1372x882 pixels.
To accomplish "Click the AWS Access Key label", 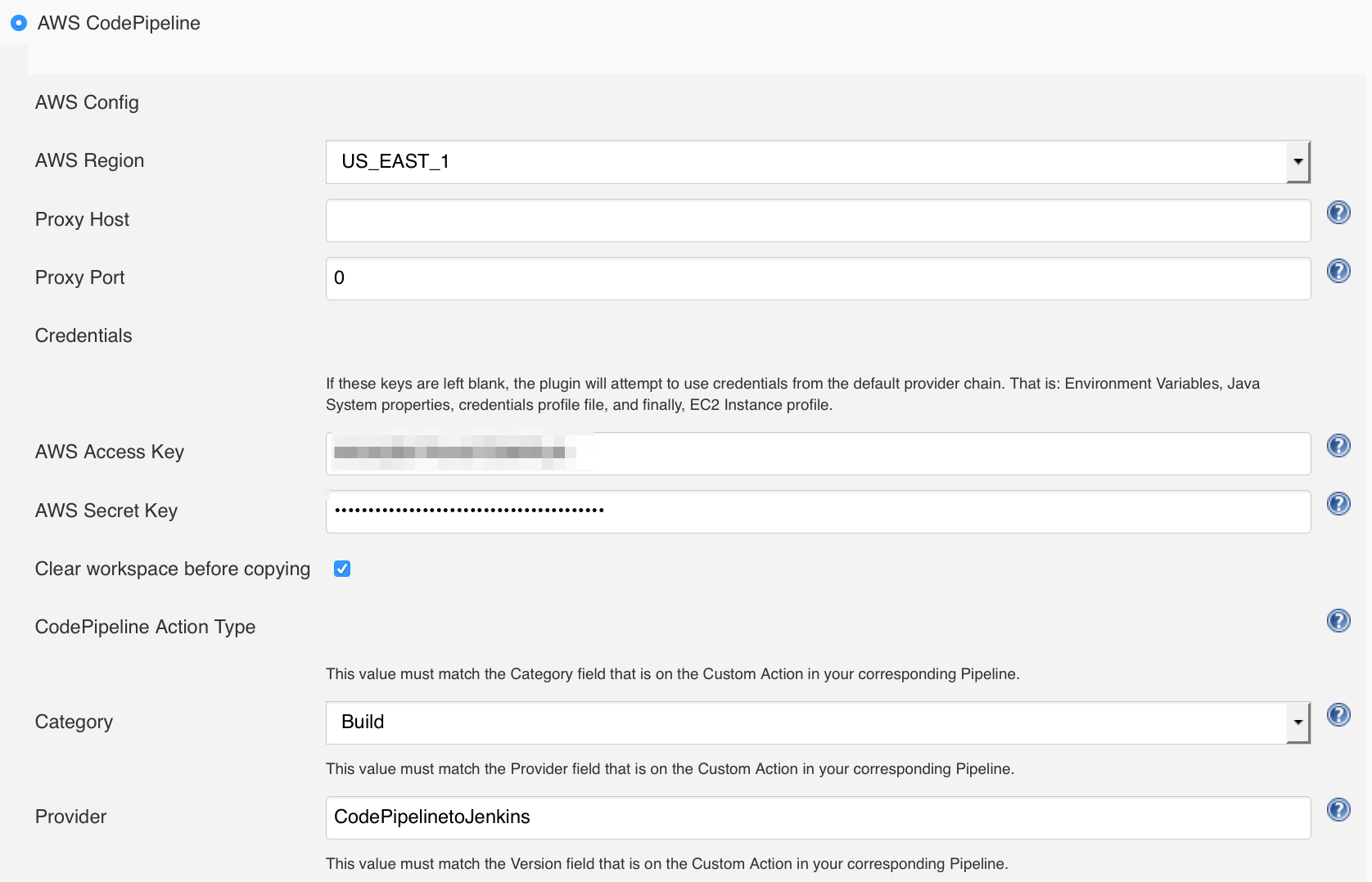I will click(110, 452).
